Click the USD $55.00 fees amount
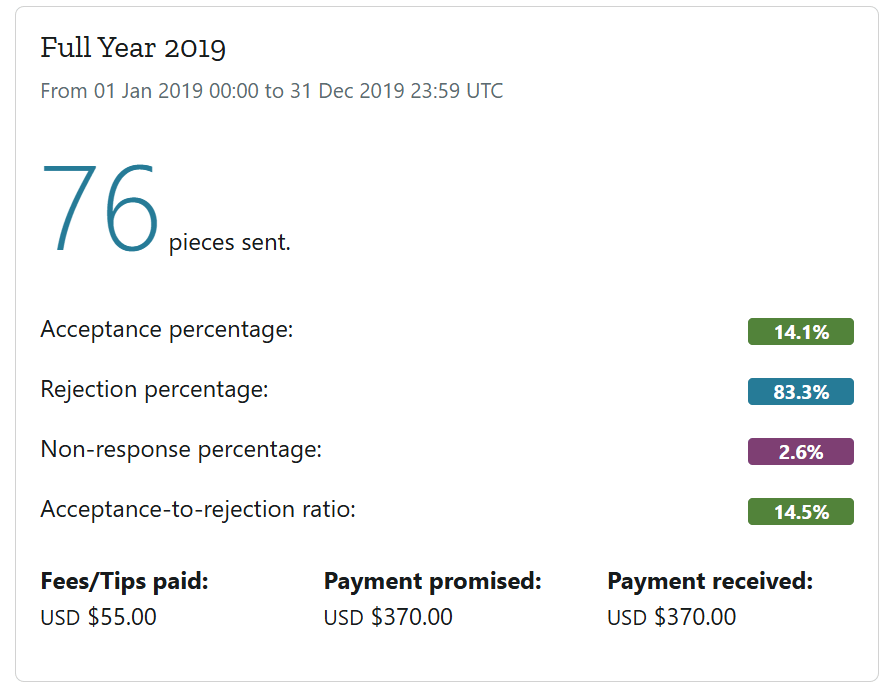 [x=98, y=617]
